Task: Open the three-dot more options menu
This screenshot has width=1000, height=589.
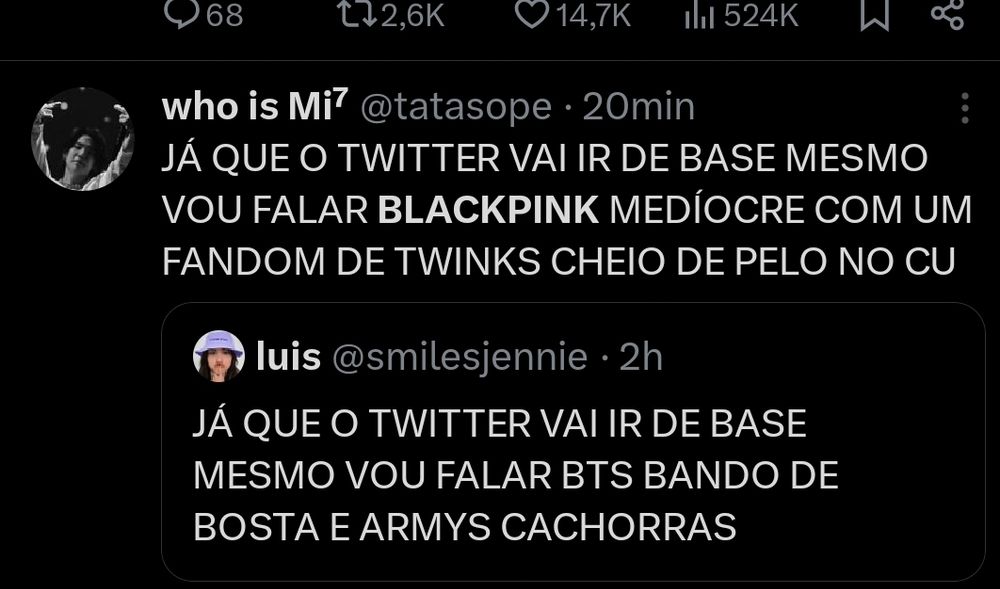Action: [x=965, y=108]
